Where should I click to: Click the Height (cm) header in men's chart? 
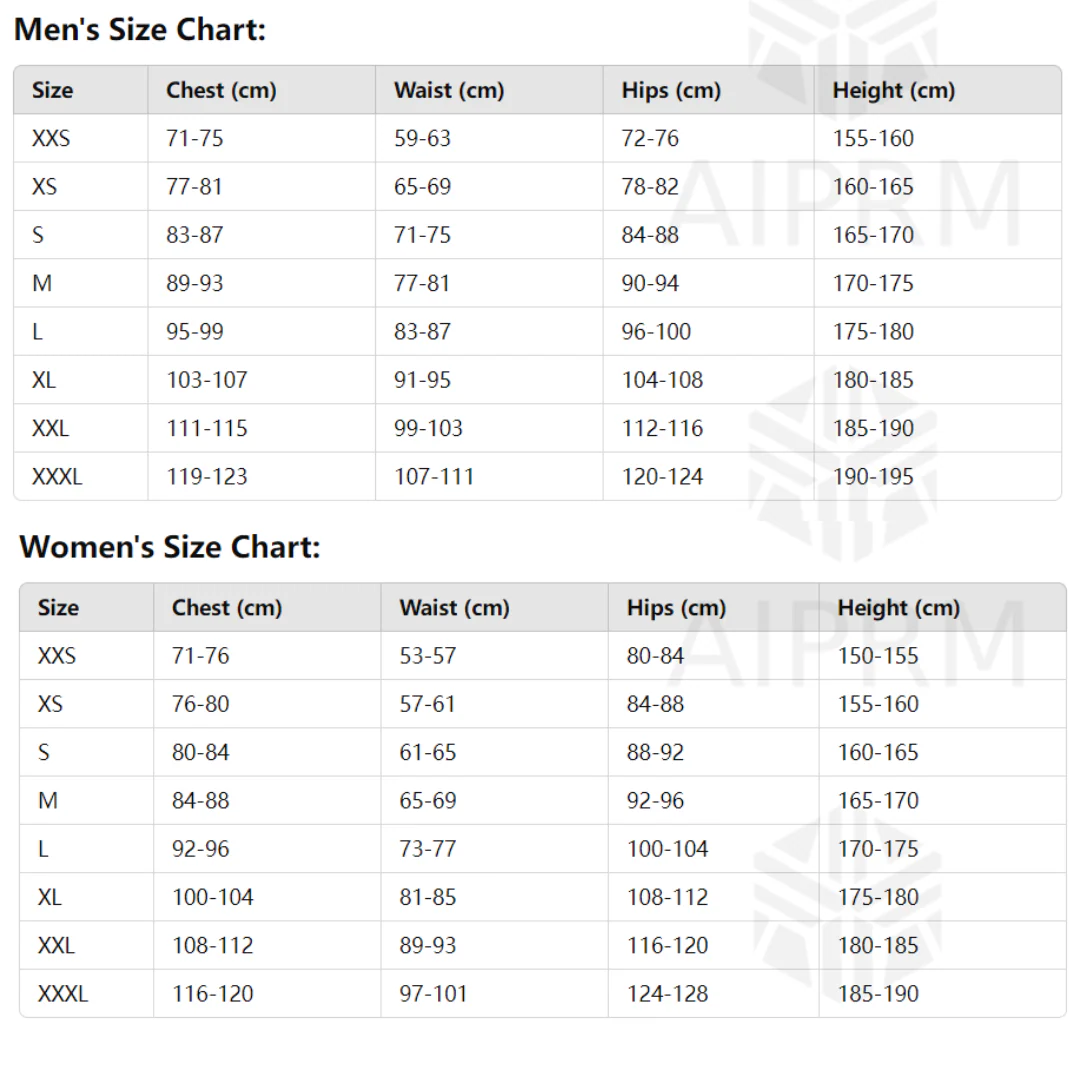893,90
